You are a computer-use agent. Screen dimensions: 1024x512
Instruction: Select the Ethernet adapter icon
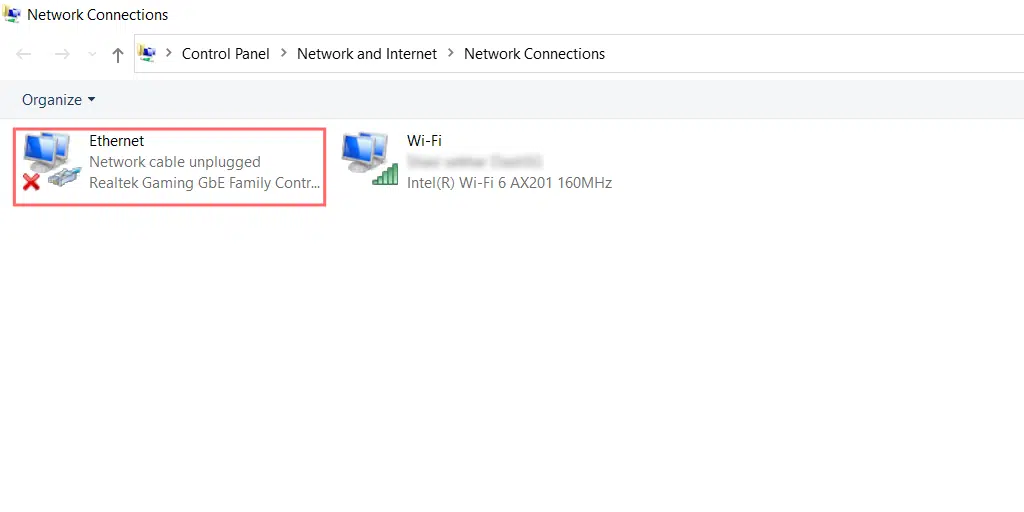[52, 161]
